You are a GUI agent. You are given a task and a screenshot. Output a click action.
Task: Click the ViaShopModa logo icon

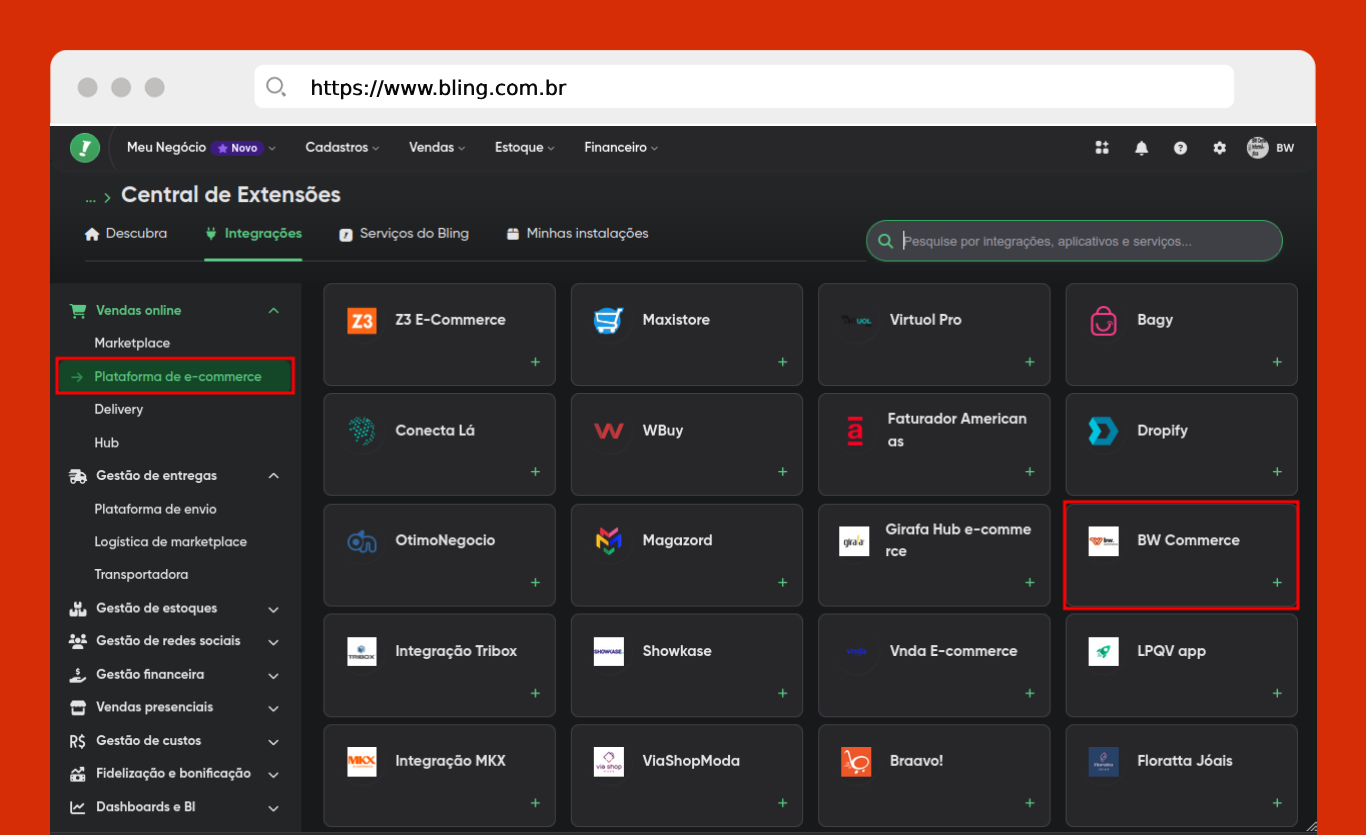609,762
